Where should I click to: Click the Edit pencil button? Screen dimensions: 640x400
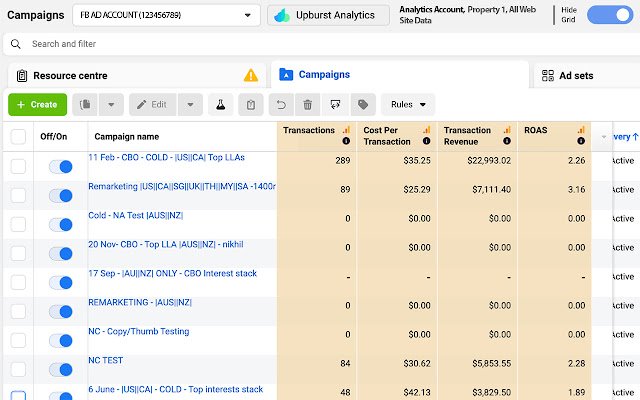pos(153,104)
